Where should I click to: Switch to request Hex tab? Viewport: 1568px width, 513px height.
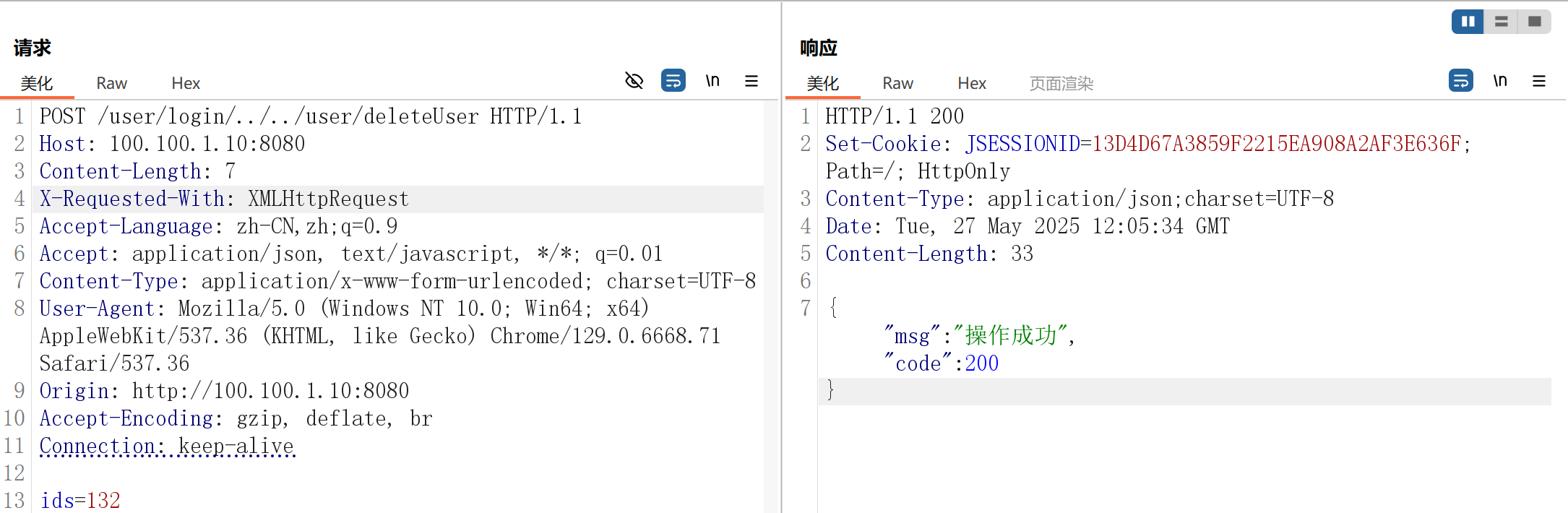[186, 84]
